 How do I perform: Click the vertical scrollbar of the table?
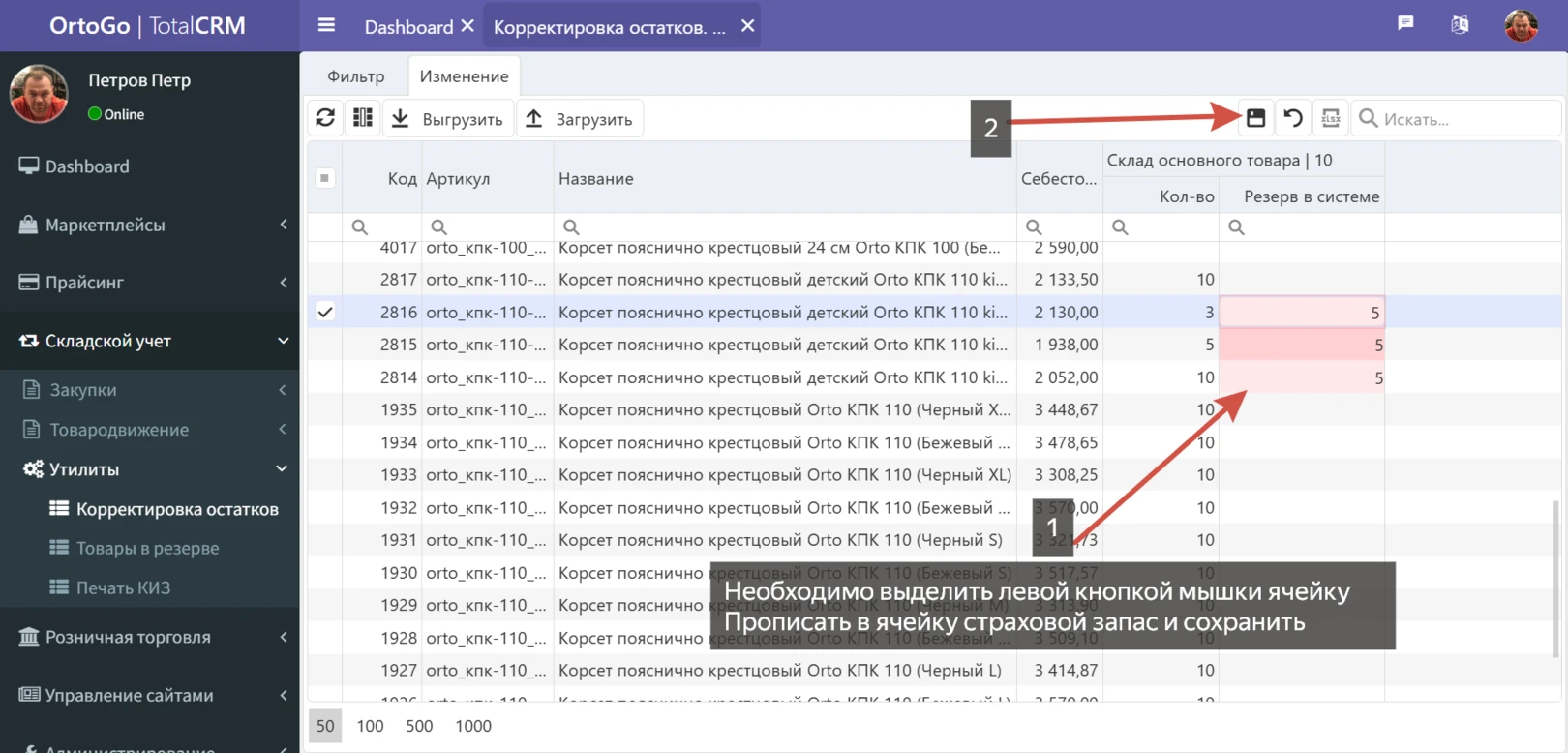pos(1554,581)
